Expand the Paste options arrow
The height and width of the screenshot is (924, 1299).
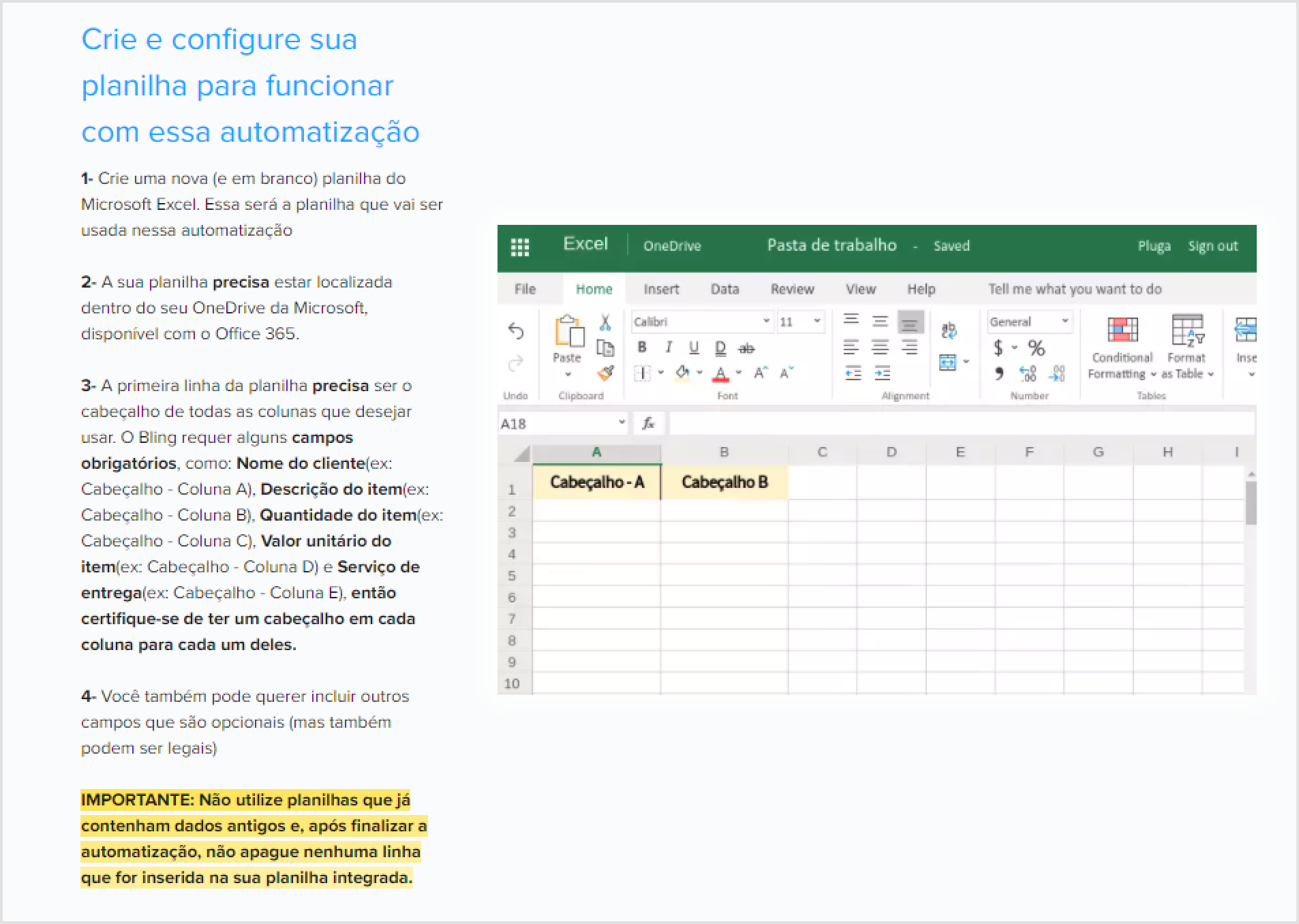tap(568, 374)
